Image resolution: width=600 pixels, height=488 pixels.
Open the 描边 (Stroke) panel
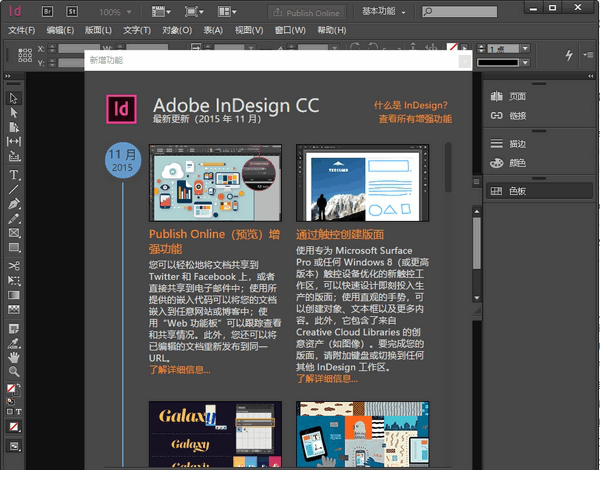[509, 144]
